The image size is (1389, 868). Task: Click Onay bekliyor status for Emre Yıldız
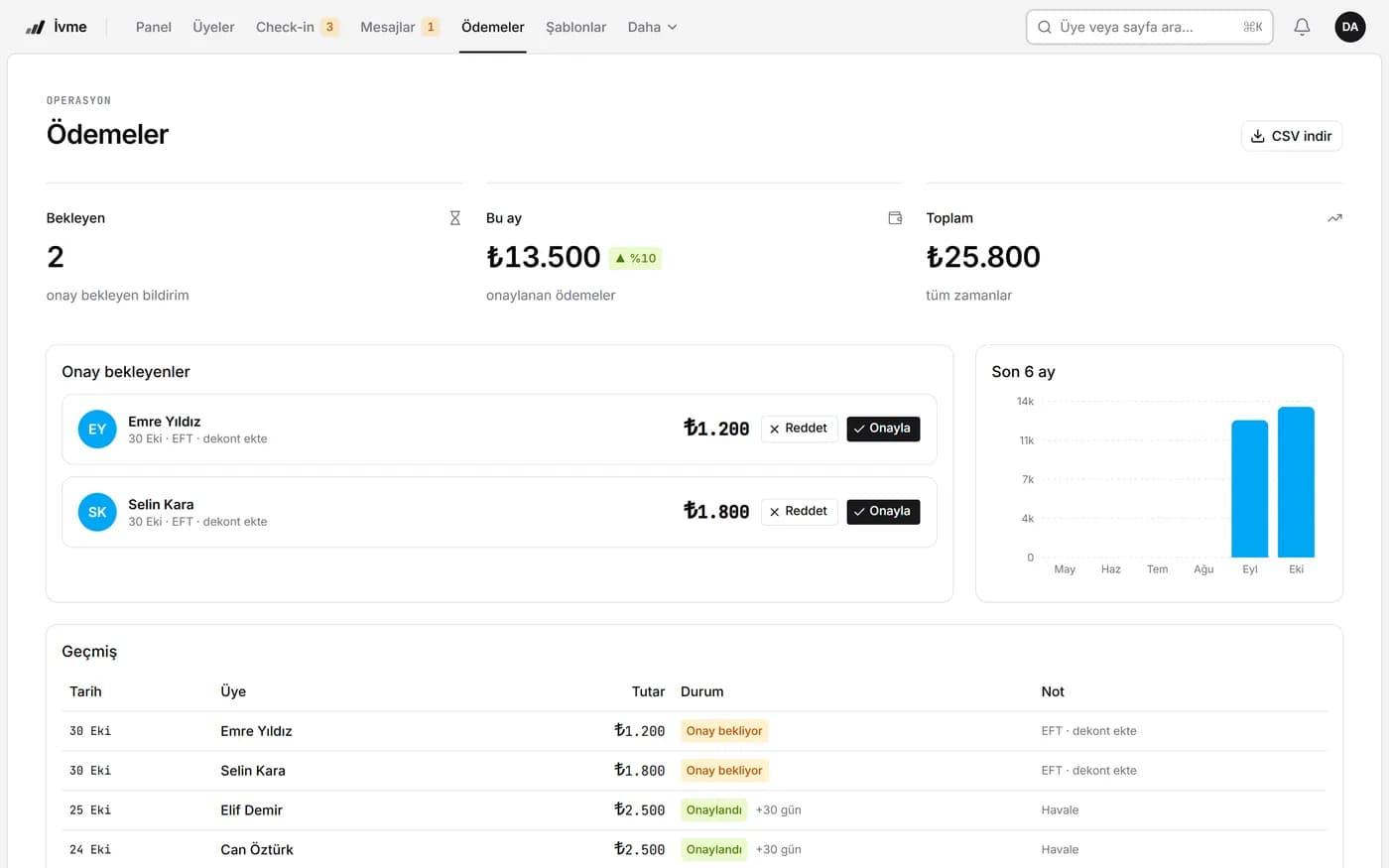pos(724,731)
